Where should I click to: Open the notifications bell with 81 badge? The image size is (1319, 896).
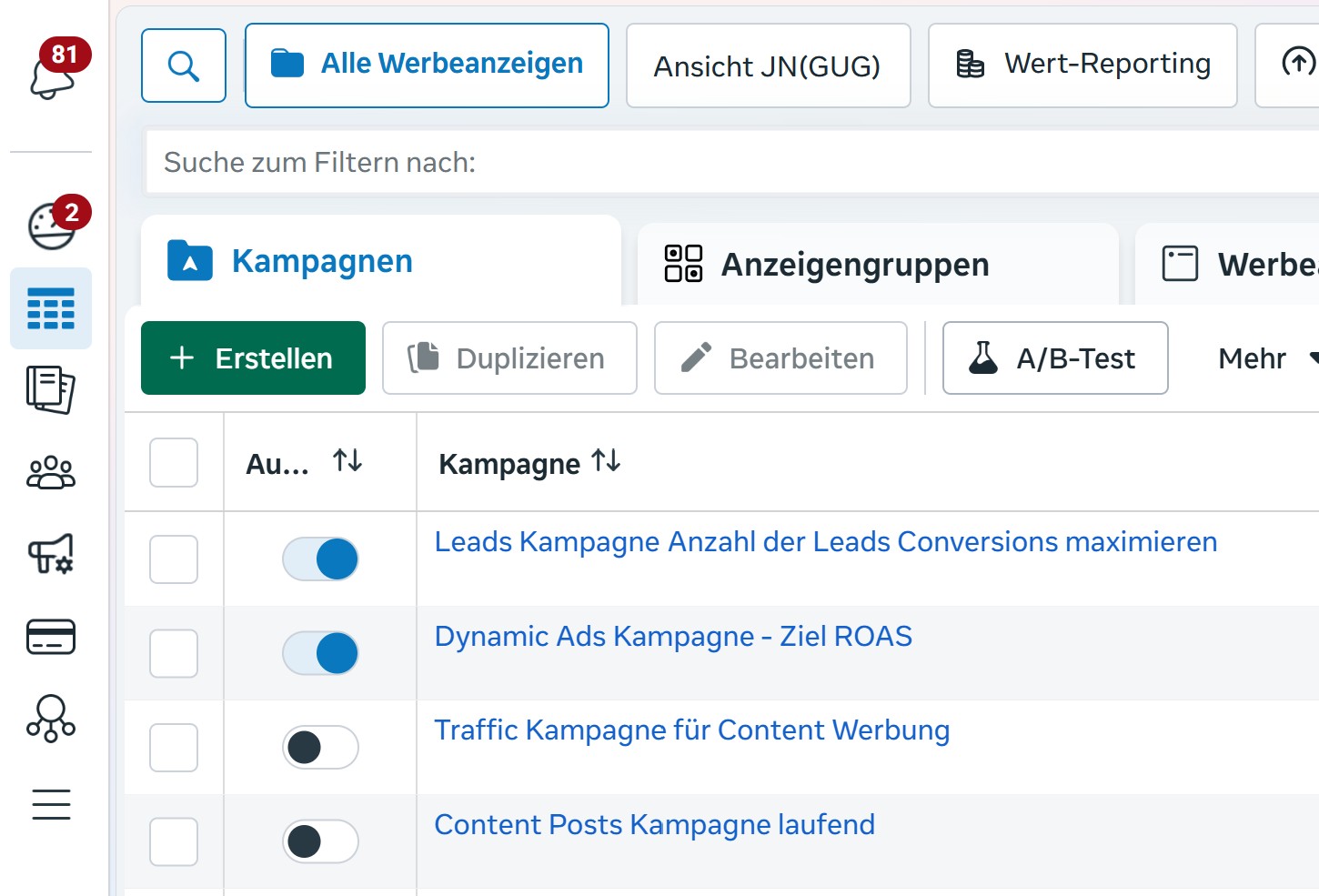click(x=53, y=75)
